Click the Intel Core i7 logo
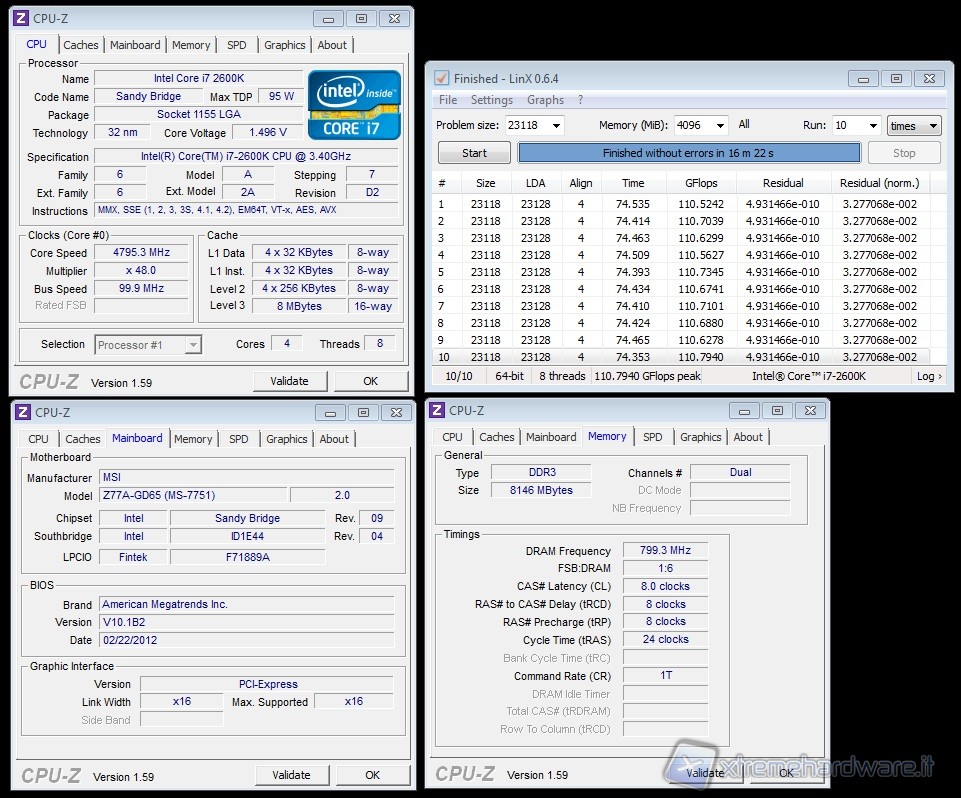Viewport: 961px width, 798px height. 354,104
